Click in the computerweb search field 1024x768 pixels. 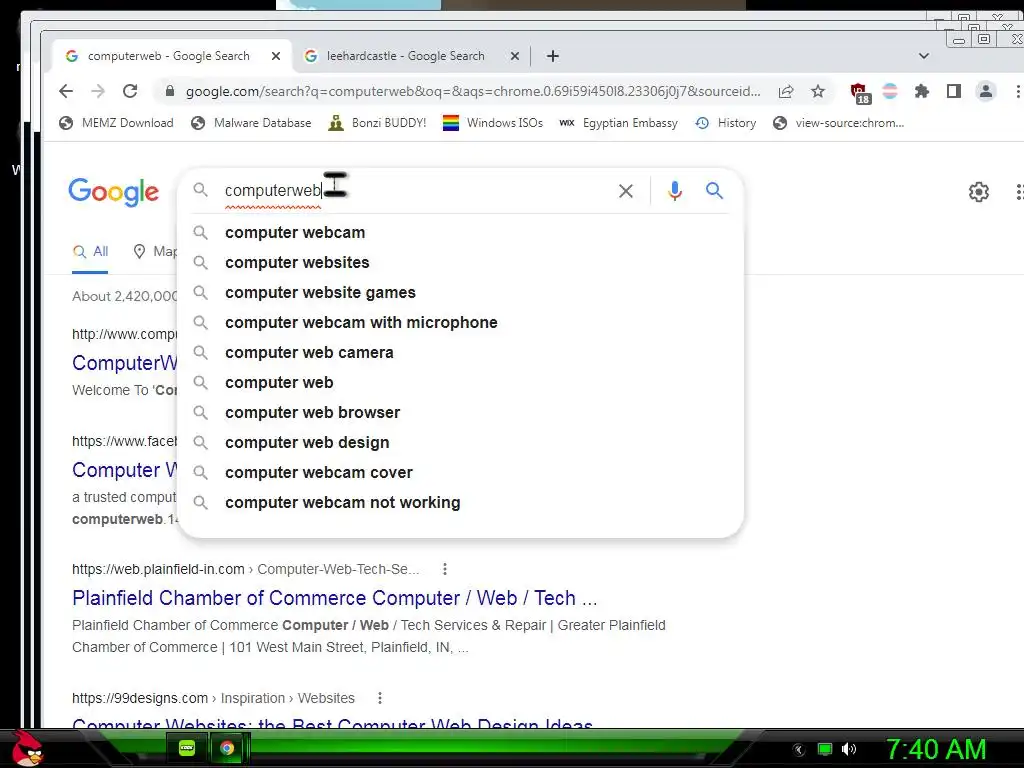(x=418, y=191)
